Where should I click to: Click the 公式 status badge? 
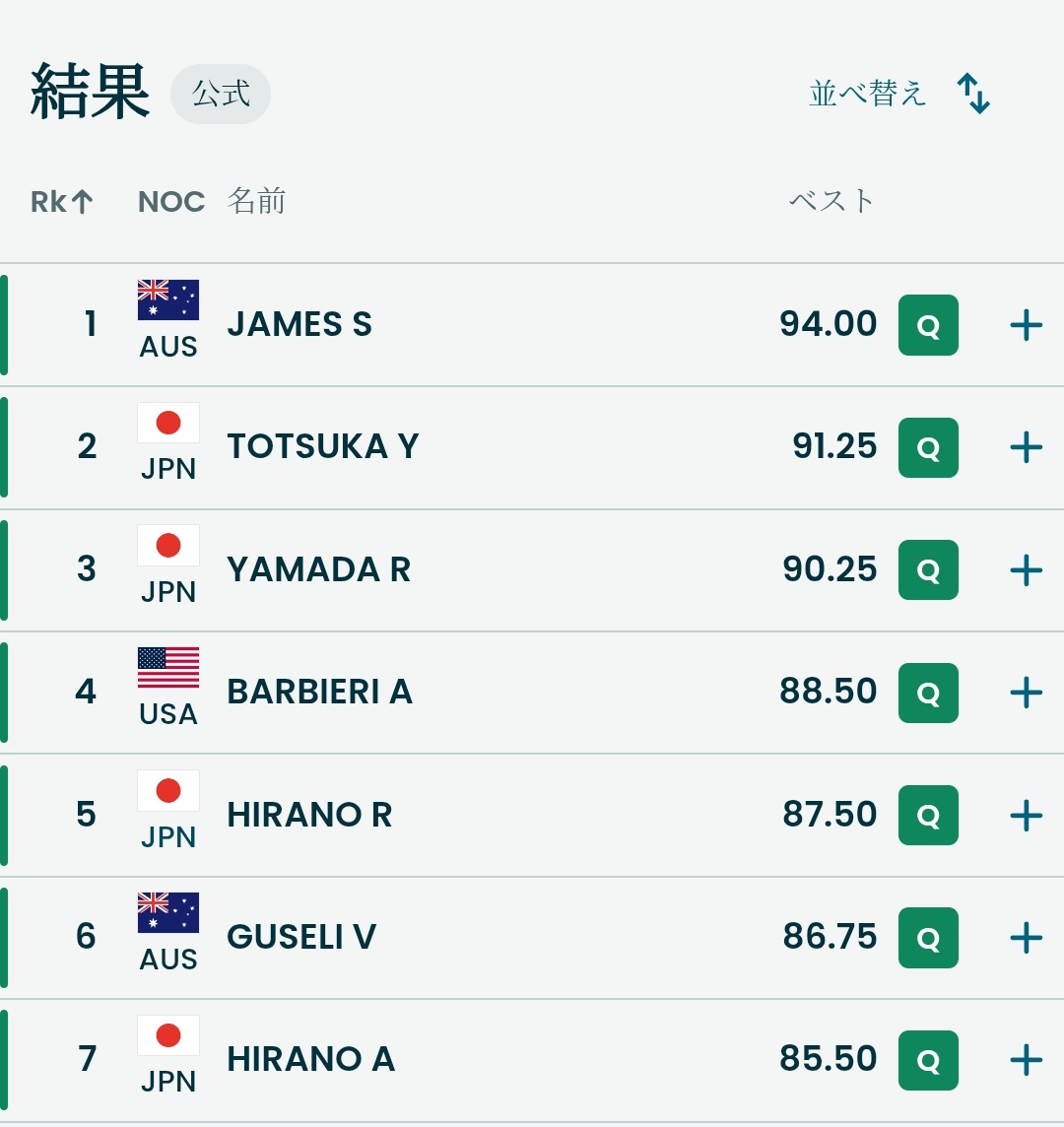tap(221, 95)
